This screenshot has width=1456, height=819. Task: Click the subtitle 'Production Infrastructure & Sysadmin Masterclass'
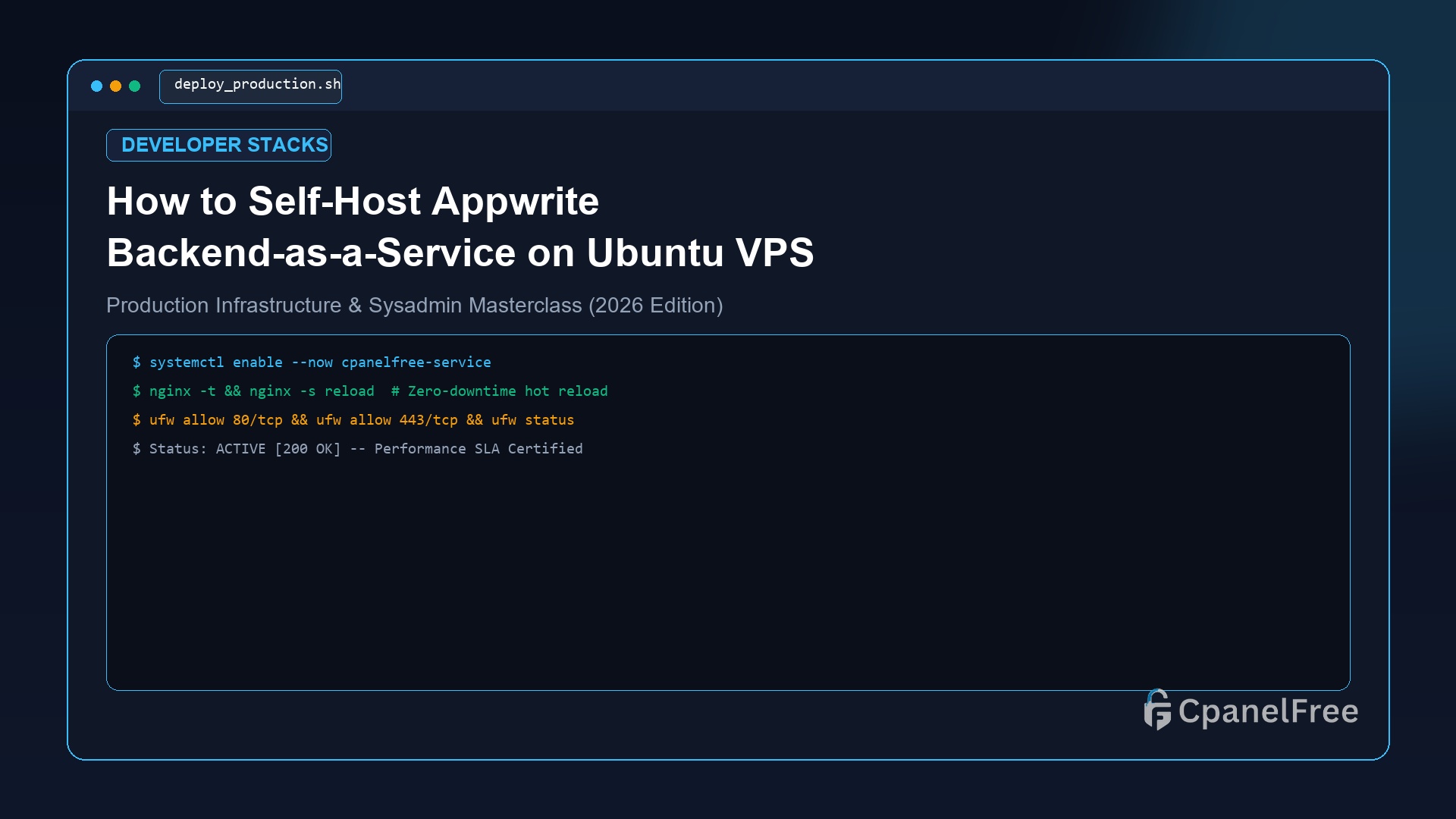(x=414, y=306)
